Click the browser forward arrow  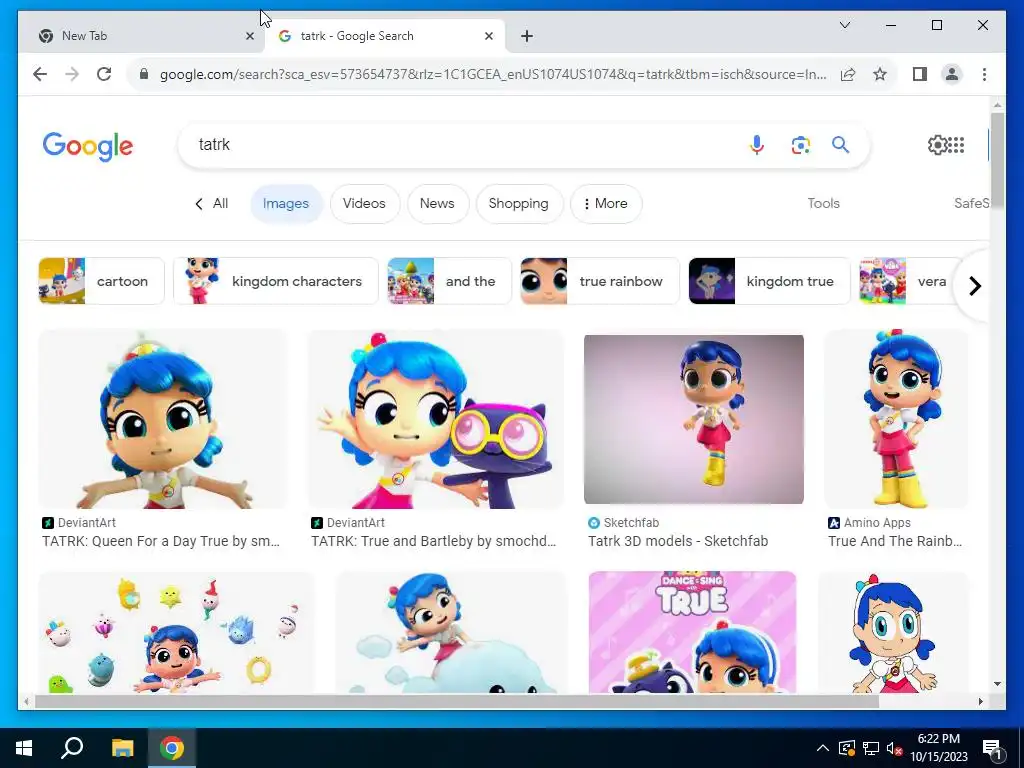[72, 74]
